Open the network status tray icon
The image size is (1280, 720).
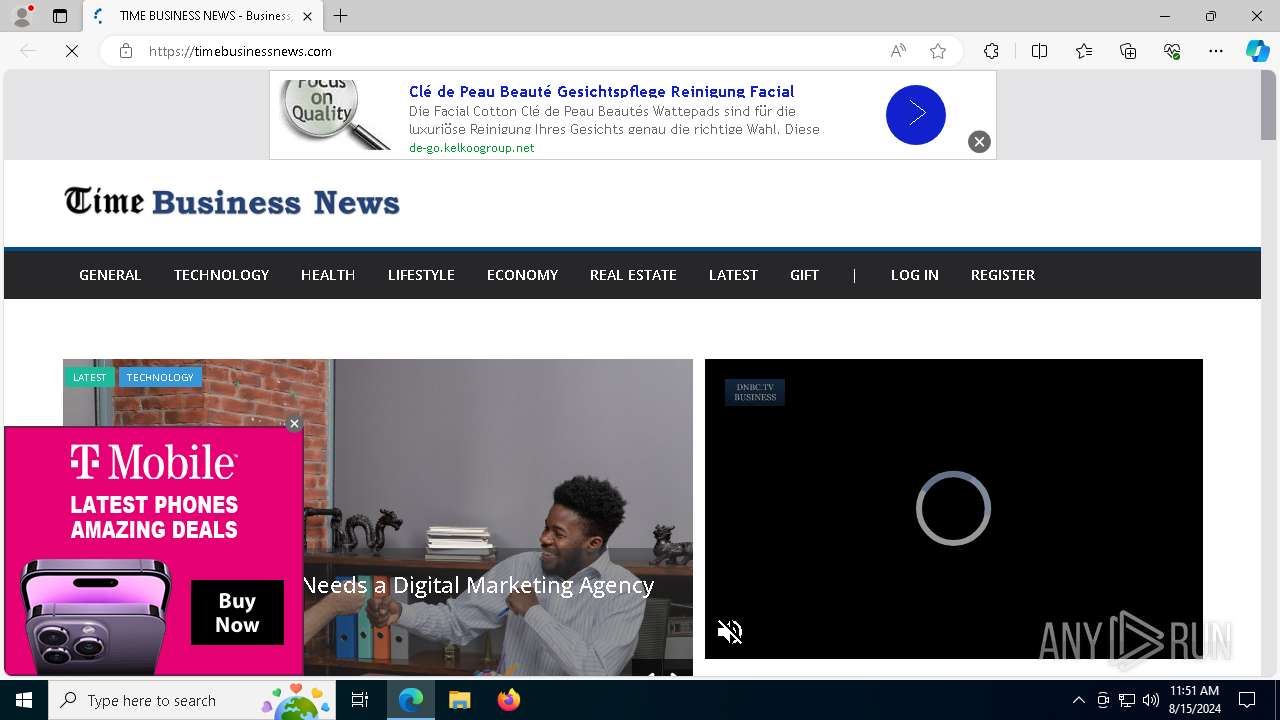tap(1127, 700)
